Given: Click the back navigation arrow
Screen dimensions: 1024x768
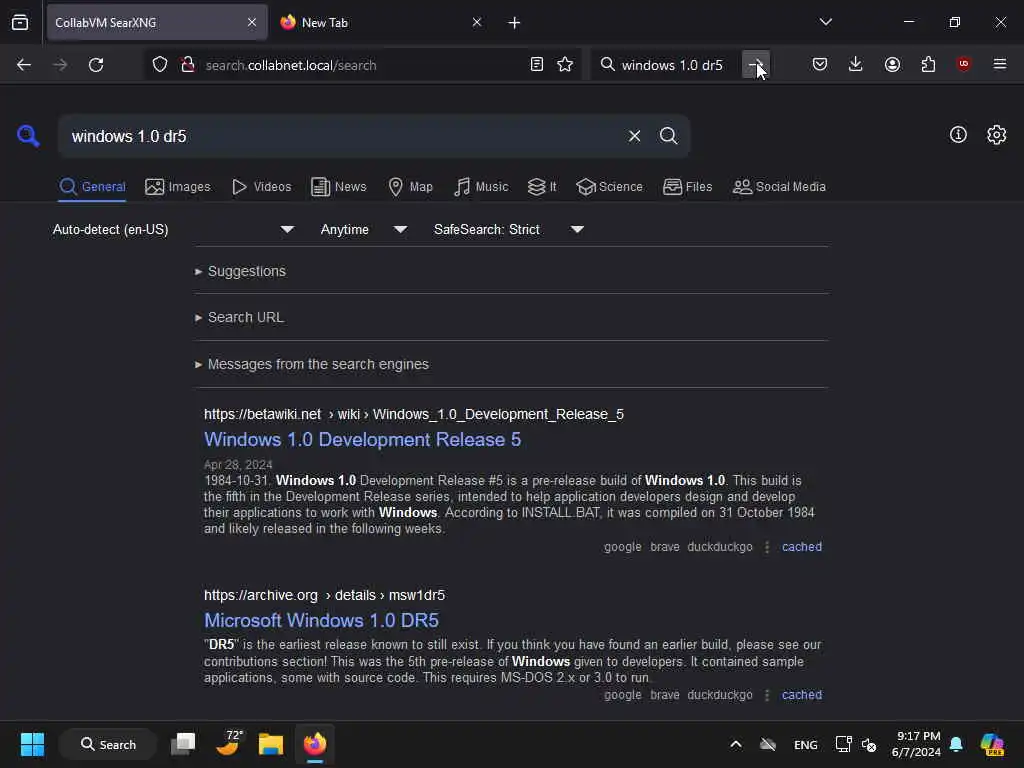Looking at the screenshot, I should (24, 65).
